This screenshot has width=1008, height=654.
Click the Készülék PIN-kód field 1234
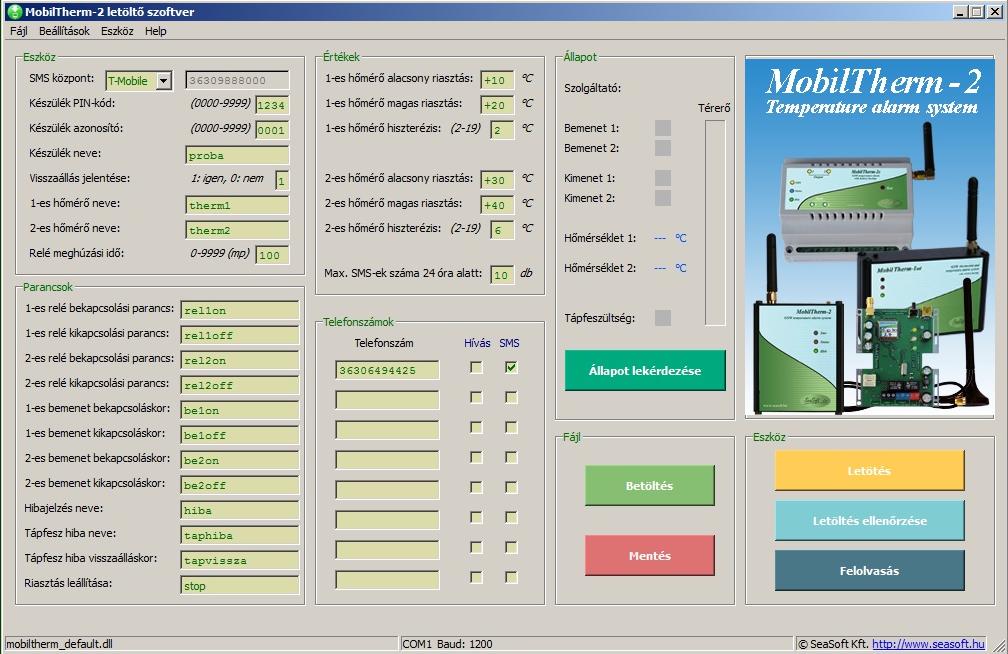pos(272,105)
